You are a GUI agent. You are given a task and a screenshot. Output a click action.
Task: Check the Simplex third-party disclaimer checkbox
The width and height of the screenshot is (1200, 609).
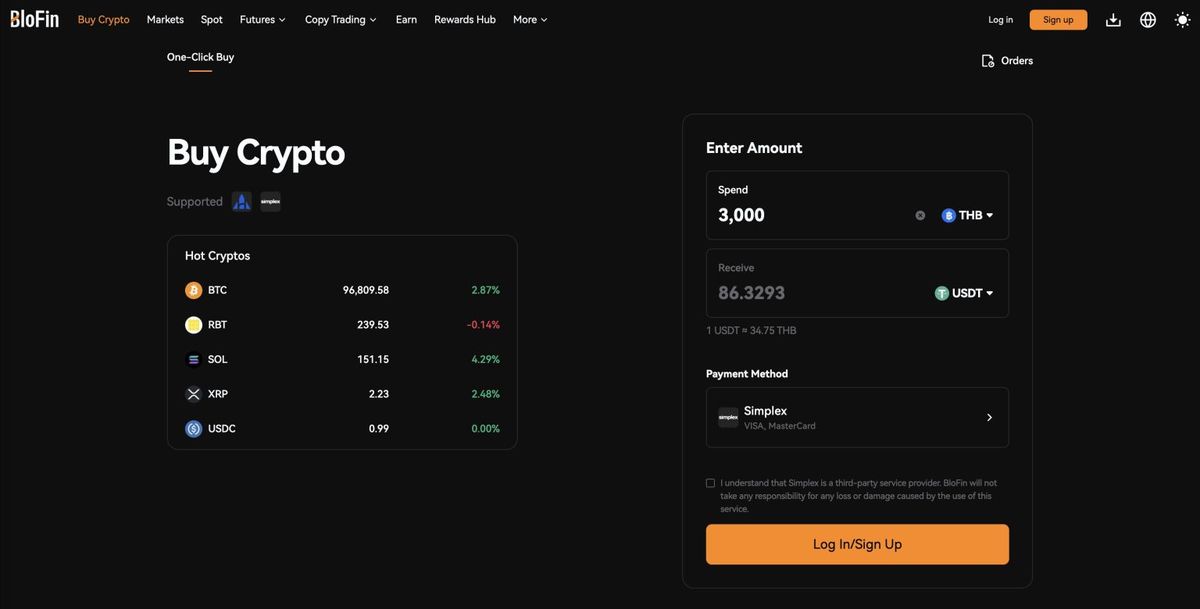pos(711,483)
